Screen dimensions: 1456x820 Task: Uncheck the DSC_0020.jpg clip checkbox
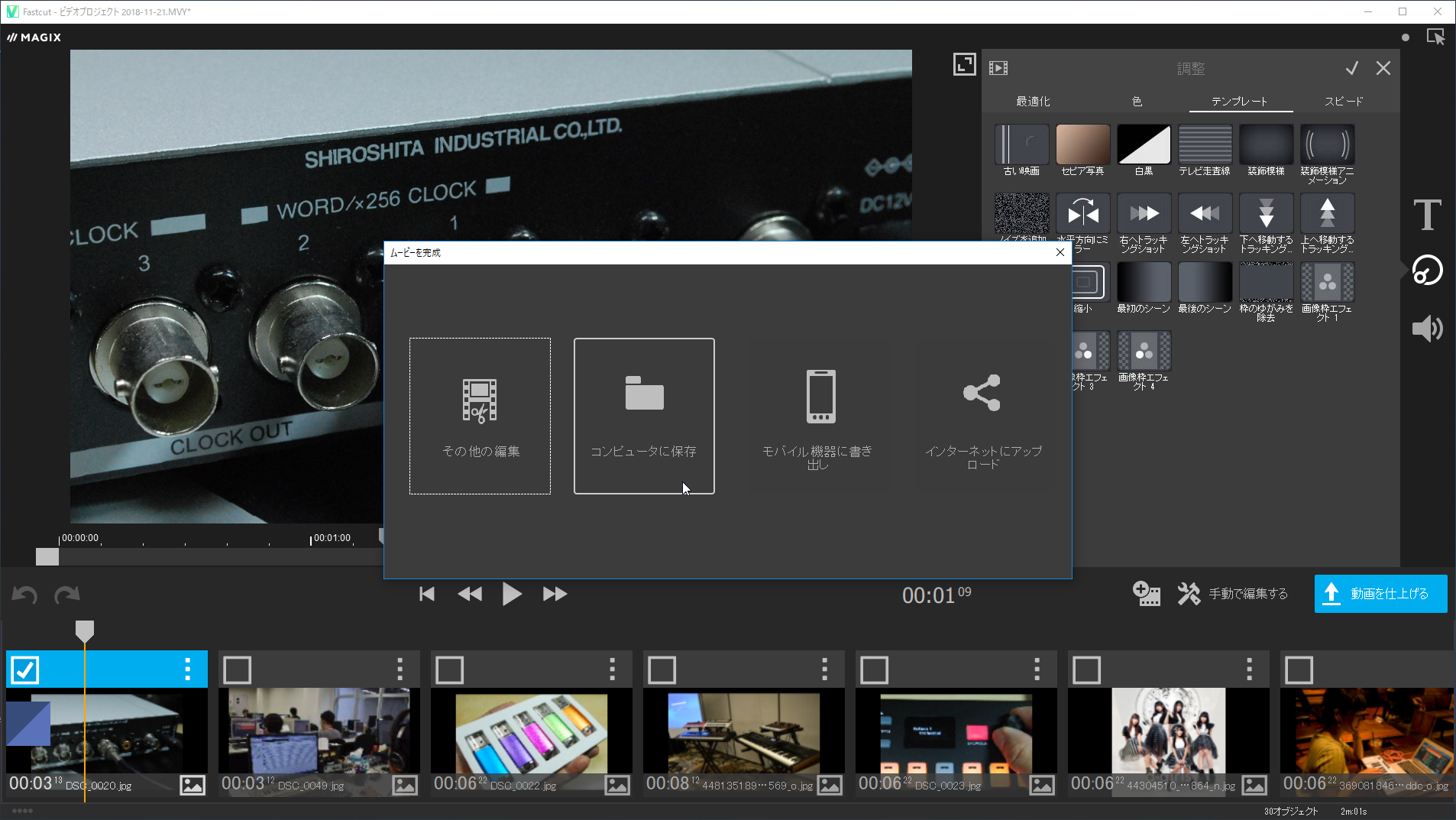point(25,670)
